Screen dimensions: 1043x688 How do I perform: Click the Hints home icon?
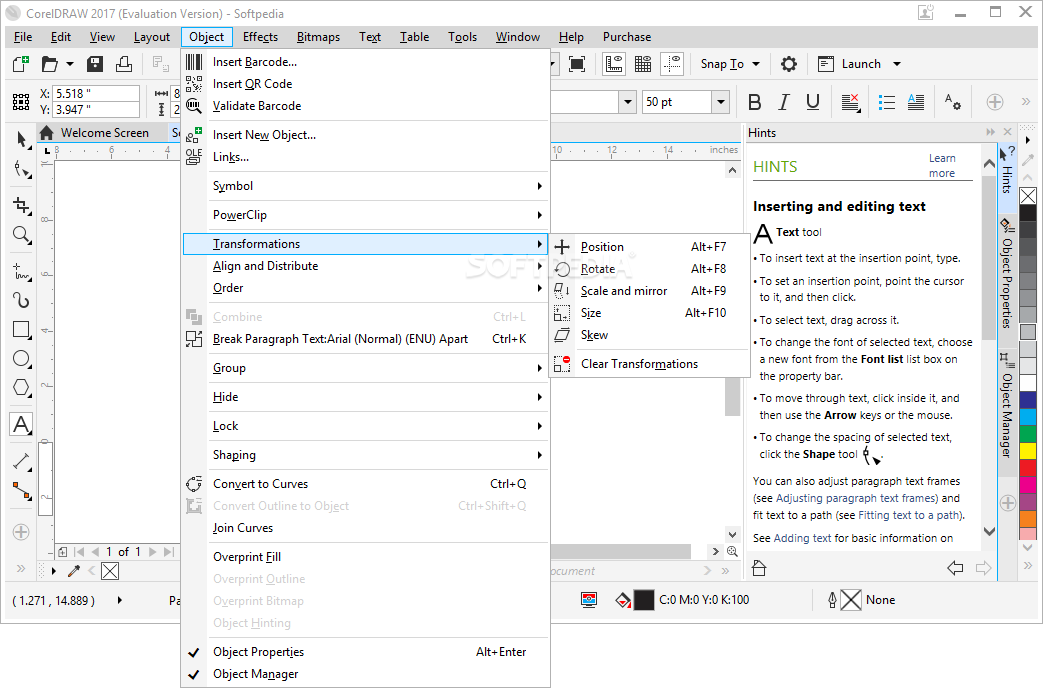pos(759,568)
